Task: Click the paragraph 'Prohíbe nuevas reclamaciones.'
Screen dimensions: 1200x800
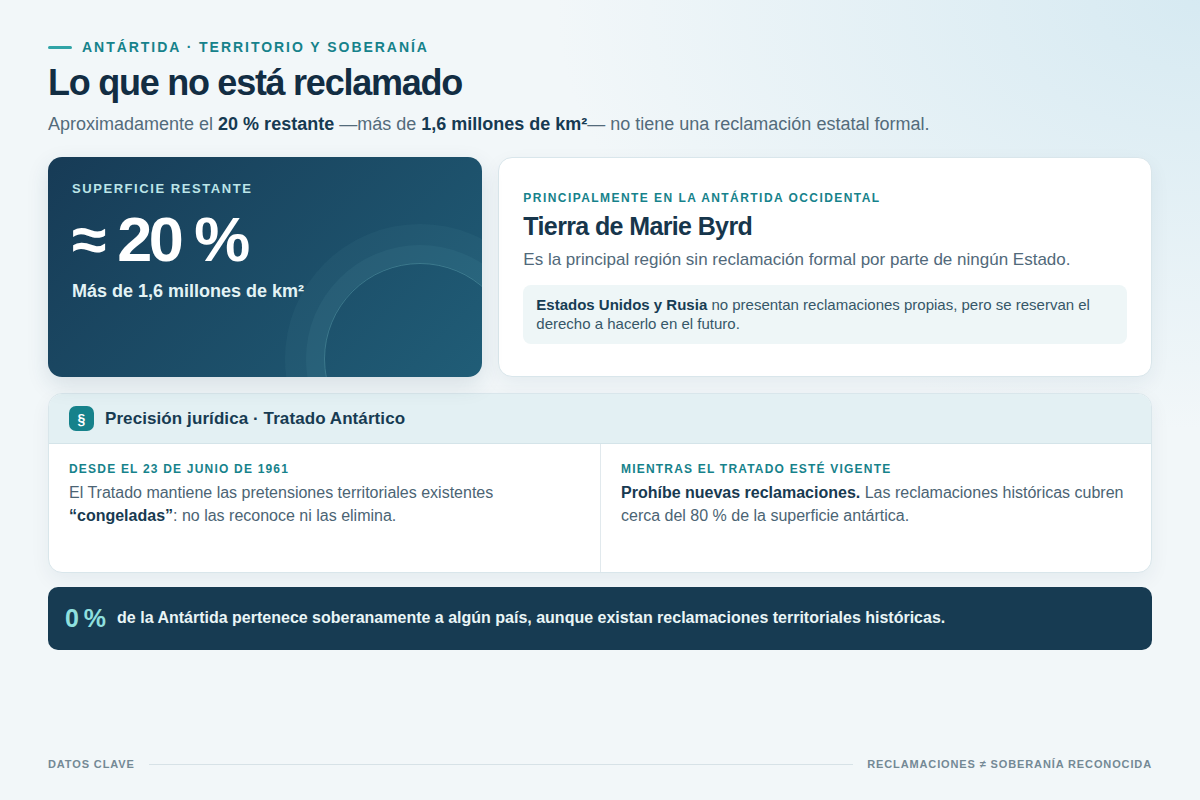Action: coord(872,505)
